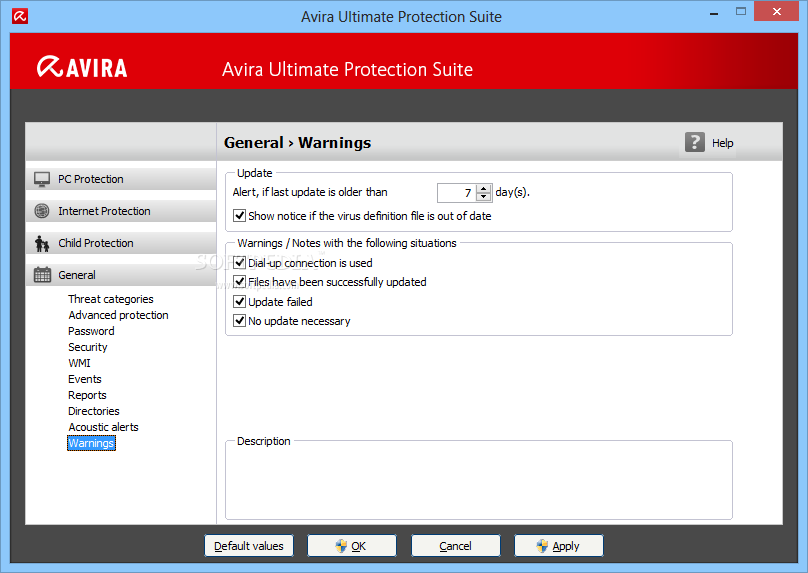This screenshot has width=808, height=573.
Task: Go to Reports settings
Action: (x=87, y=395)
